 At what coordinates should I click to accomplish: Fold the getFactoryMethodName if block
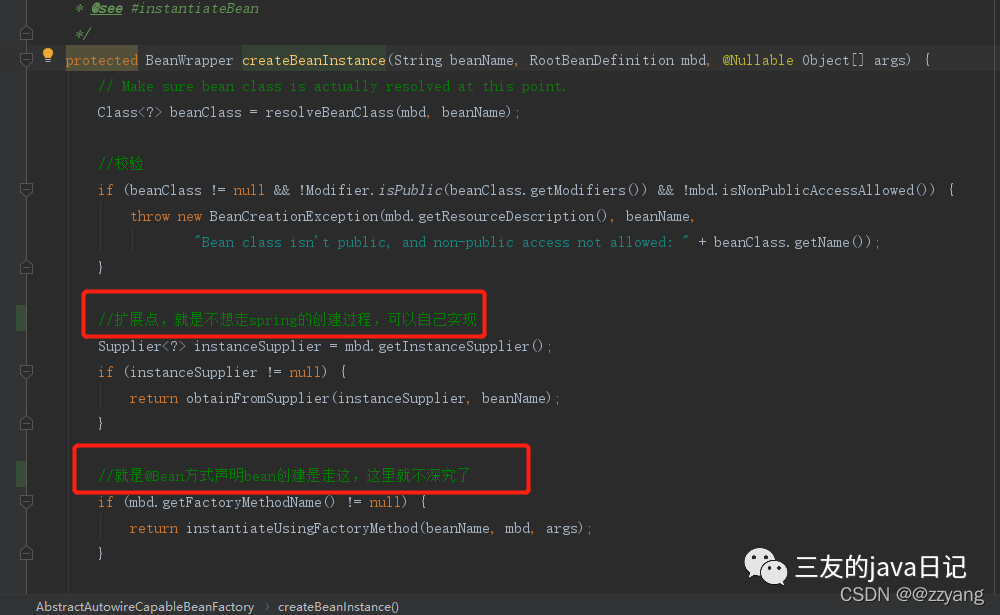coord(26,502)
